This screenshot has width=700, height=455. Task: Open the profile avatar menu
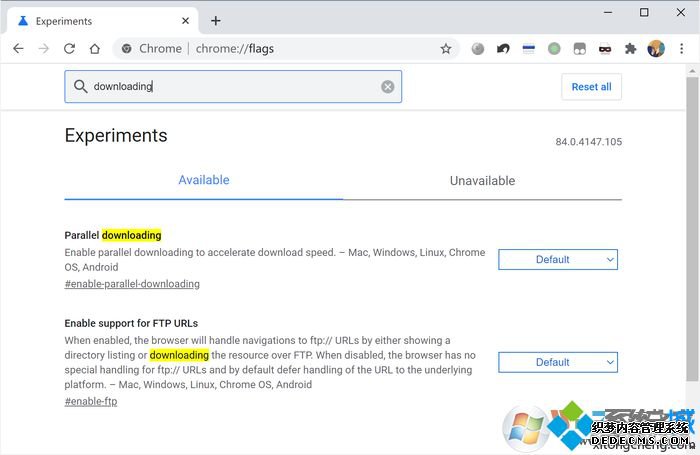coord(656,49)
